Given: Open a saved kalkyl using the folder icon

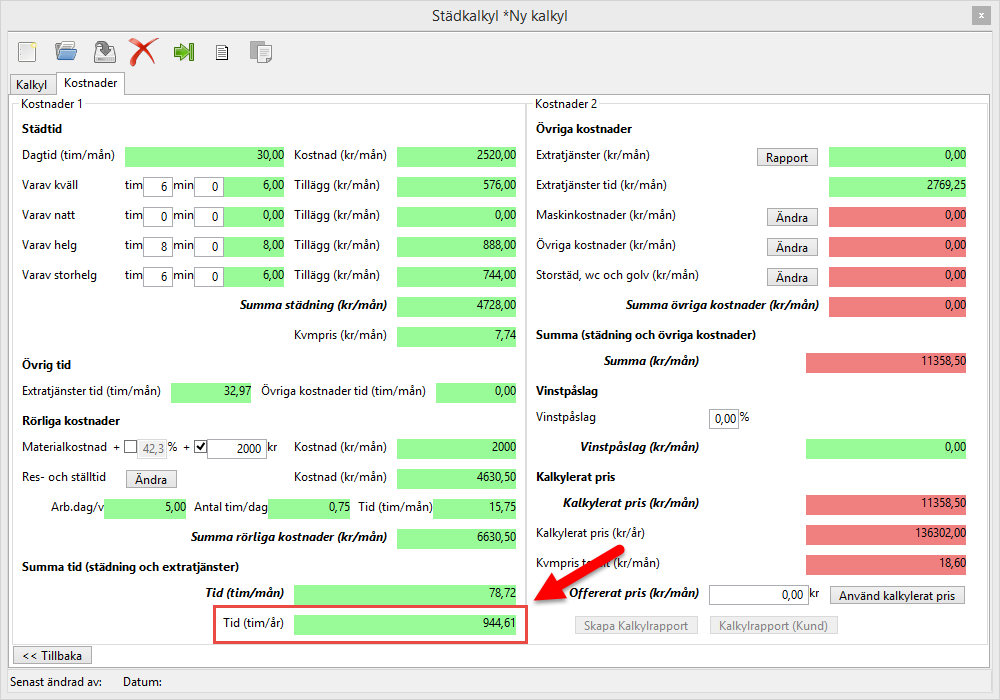Looking at the screenshot, I should pyautogui.click(x=66, y=51).
